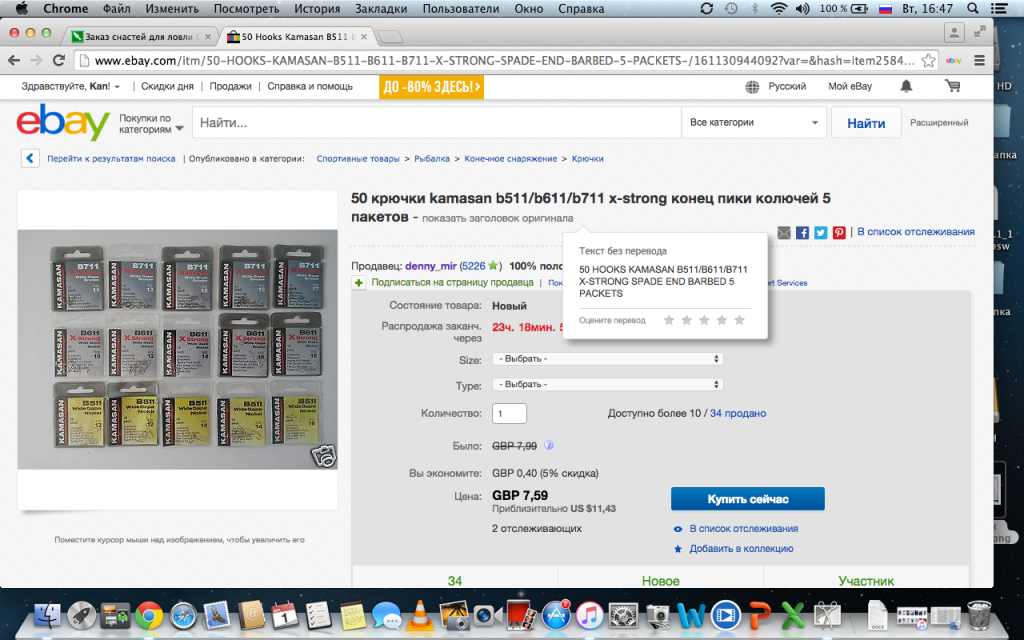Click the '34 продано' link
The height and width of the screenshot is (640, 1024).
(x=738, y=413)
